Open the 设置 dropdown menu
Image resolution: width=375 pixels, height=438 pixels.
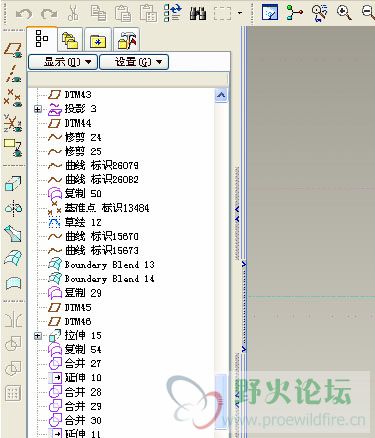pyautogui.click(x=134, y=62)
